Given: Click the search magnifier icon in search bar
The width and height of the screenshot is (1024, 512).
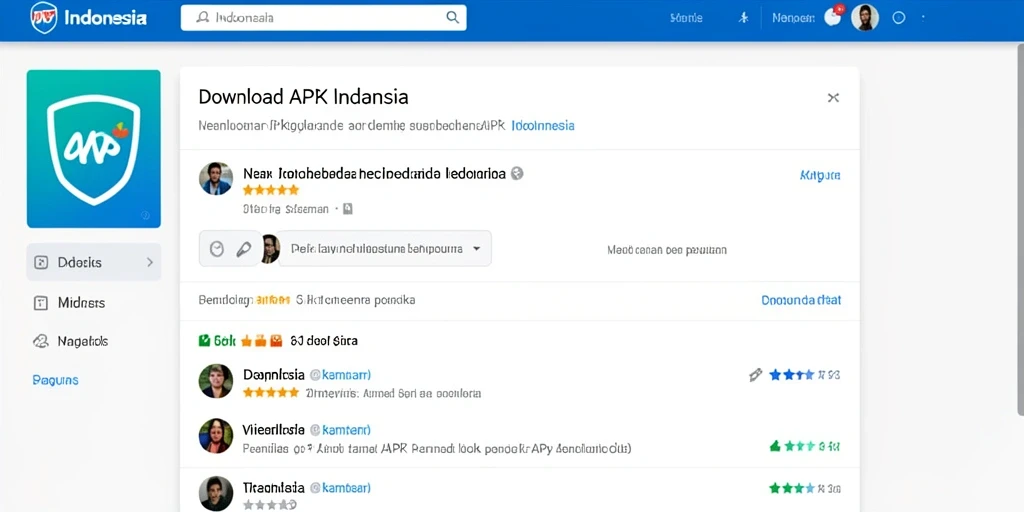Looking at the screenshot, I should [x=452, y=18].
